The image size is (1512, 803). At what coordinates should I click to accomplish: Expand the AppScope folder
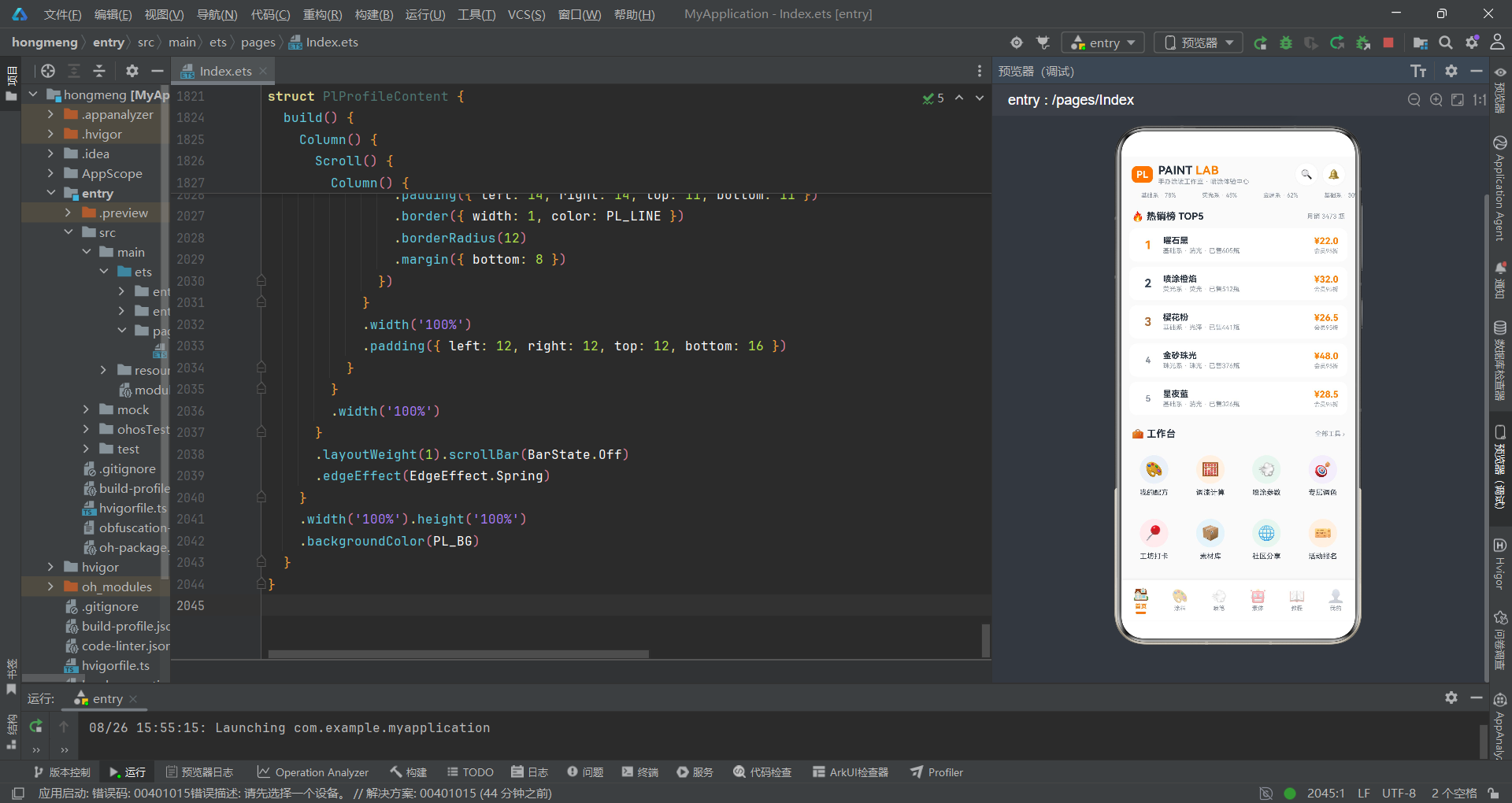click(50, 174)
